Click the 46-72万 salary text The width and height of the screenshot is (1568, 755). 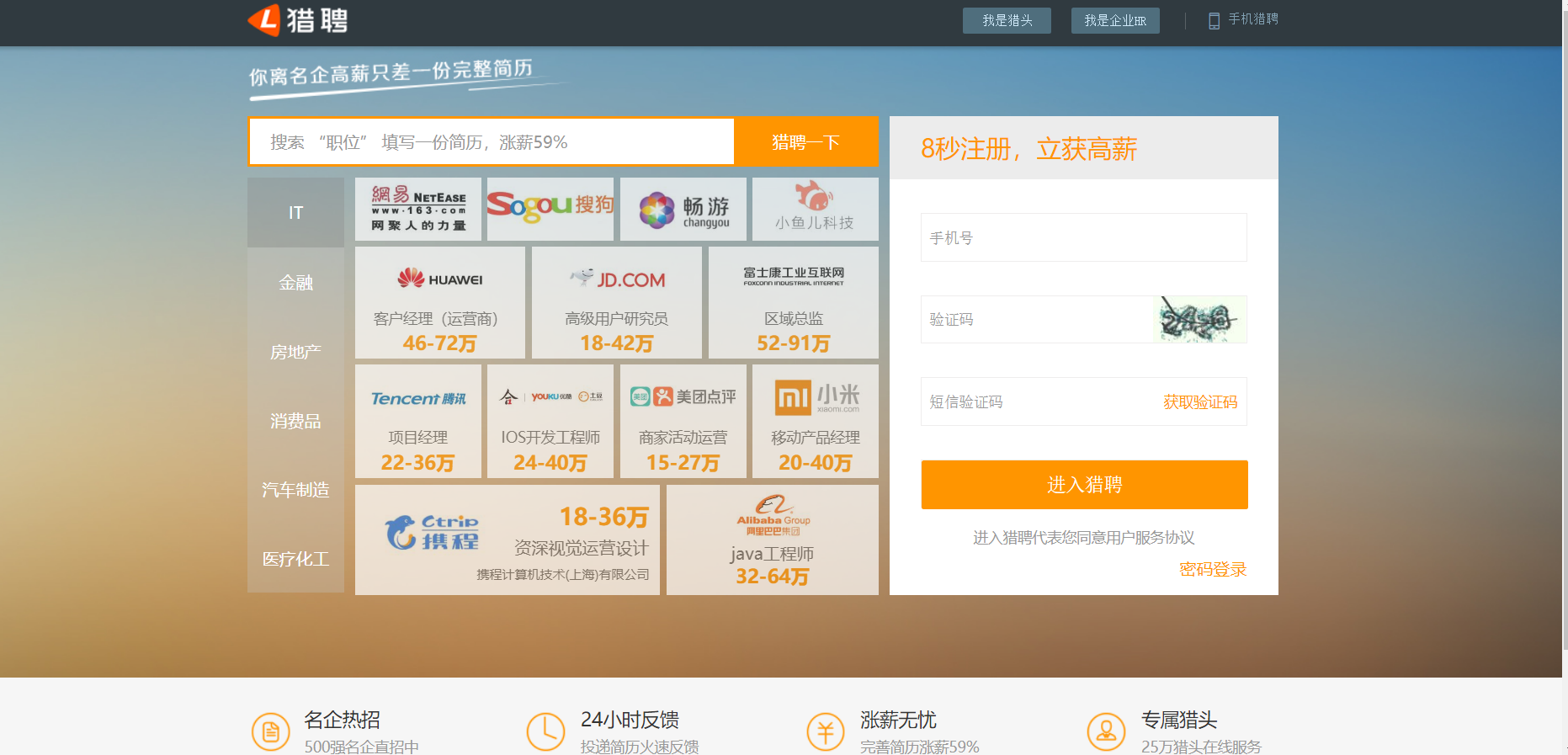[x=440, y=343]
